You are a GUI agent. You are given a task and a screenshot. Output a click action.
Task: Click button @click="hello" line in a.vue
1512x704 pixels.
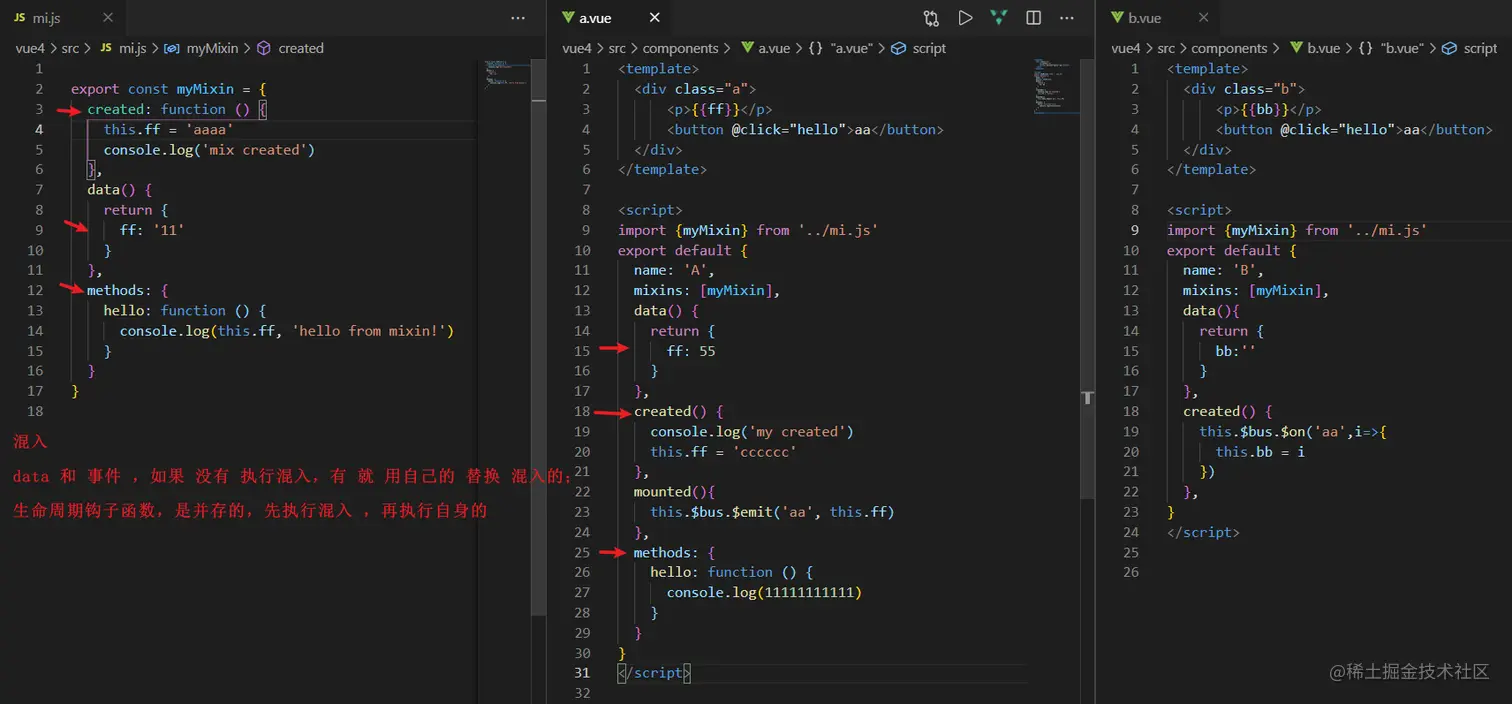click(805, 129)
